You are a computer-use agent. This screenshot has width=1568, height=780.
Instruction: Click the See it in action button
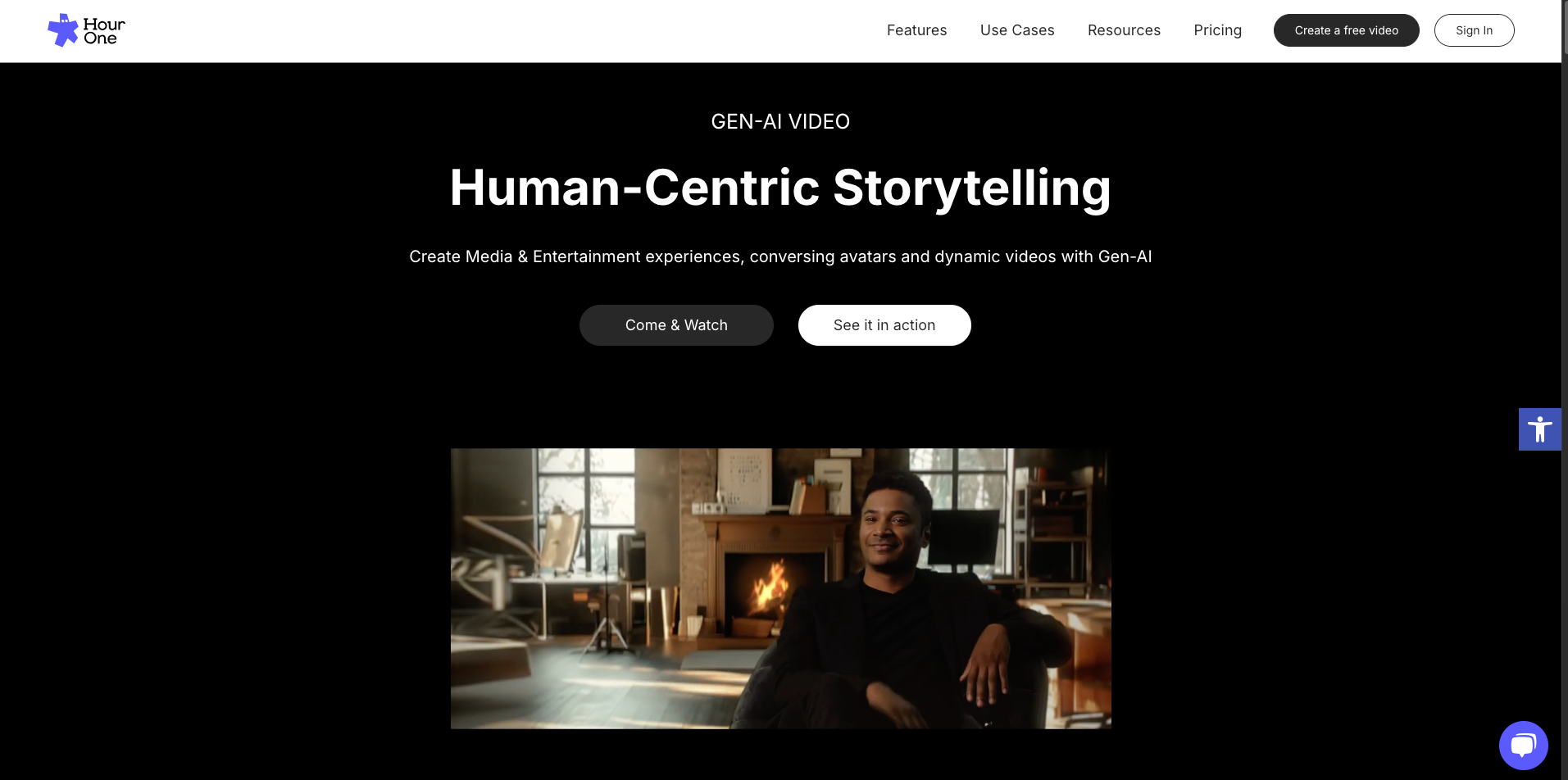pos(884,325)
